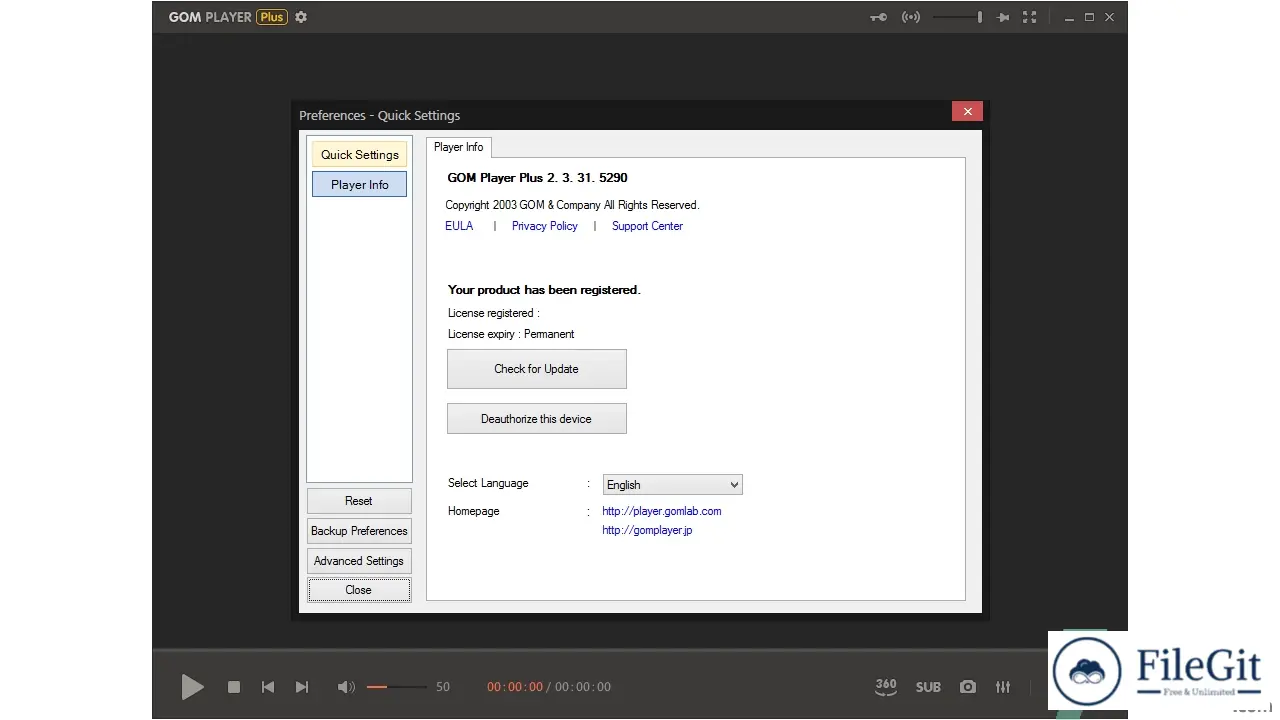Open the SUB subtitle menu
This screenshot has width=1280, height=720.
coord(928,687)
